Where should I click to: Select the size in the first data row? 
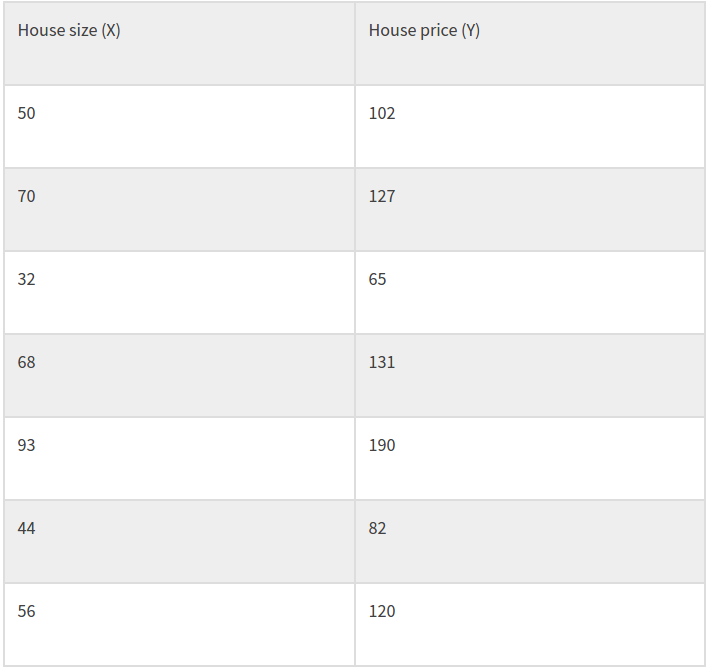27,114
